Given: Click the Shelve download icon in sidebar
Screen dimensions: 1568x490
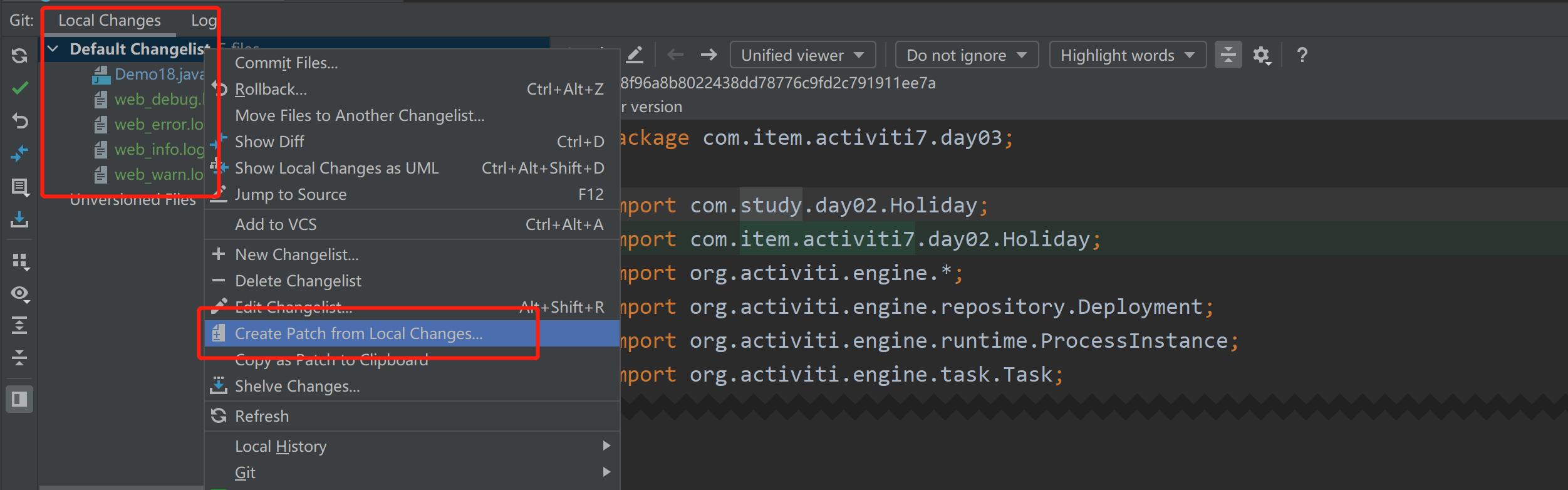Looking at the screenshot, I should pos(19,219).
